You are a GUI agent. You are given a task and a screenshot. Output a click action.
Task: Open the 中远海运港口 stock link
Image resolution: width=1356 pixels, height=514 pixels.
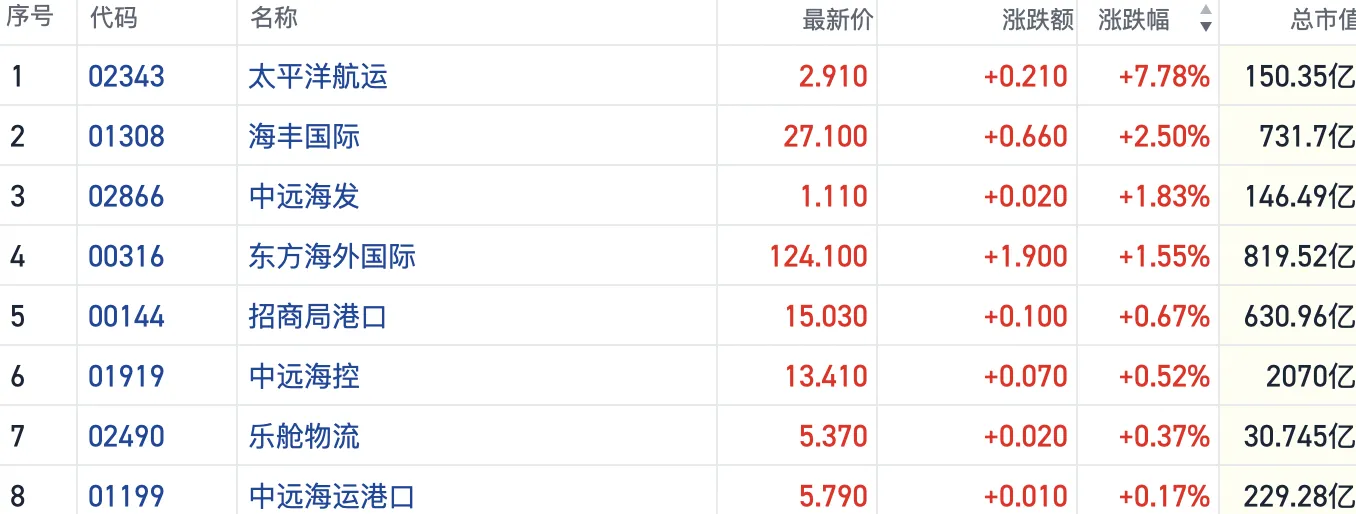click(x=331, y=496)
